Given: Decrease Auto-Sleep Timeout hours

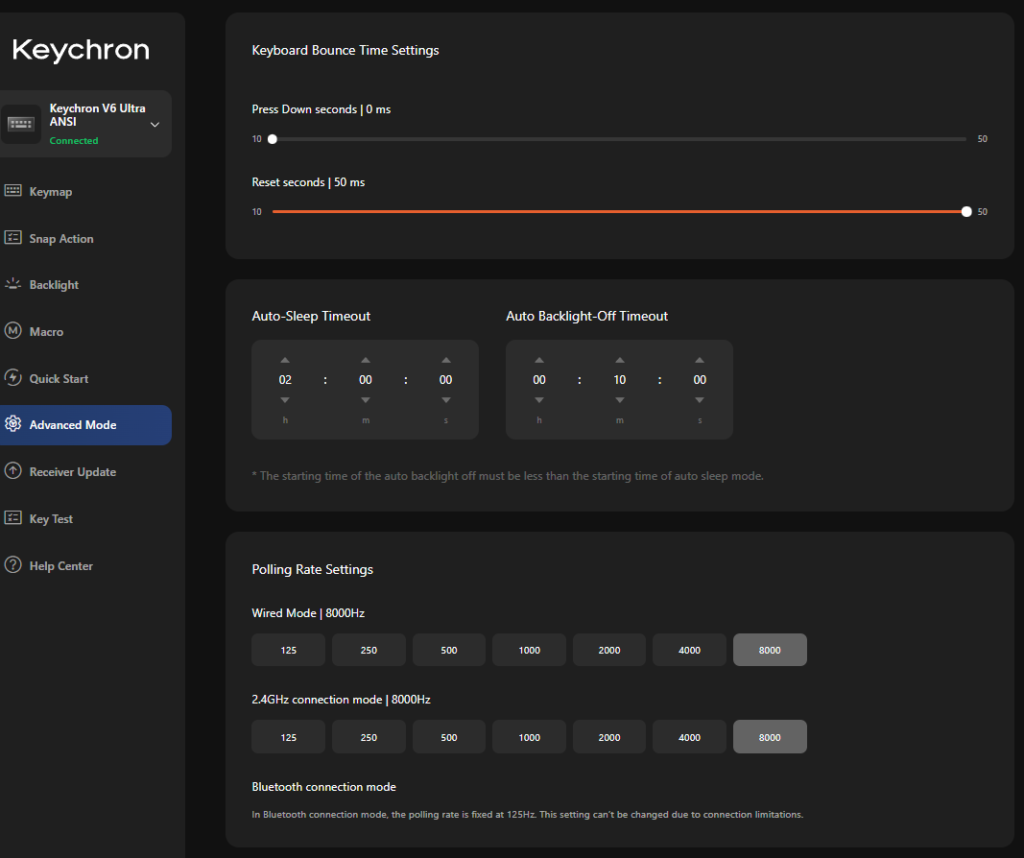Looking at the screenshot, I should click(x=285, y=400).
